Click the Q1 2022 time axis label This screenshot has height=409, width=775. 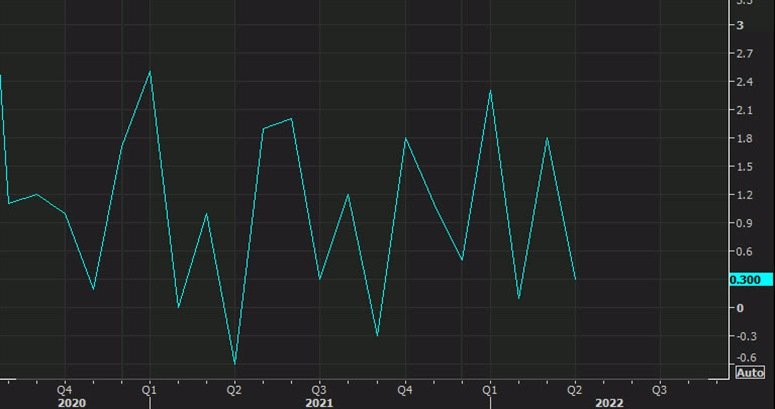click(490, 390)
